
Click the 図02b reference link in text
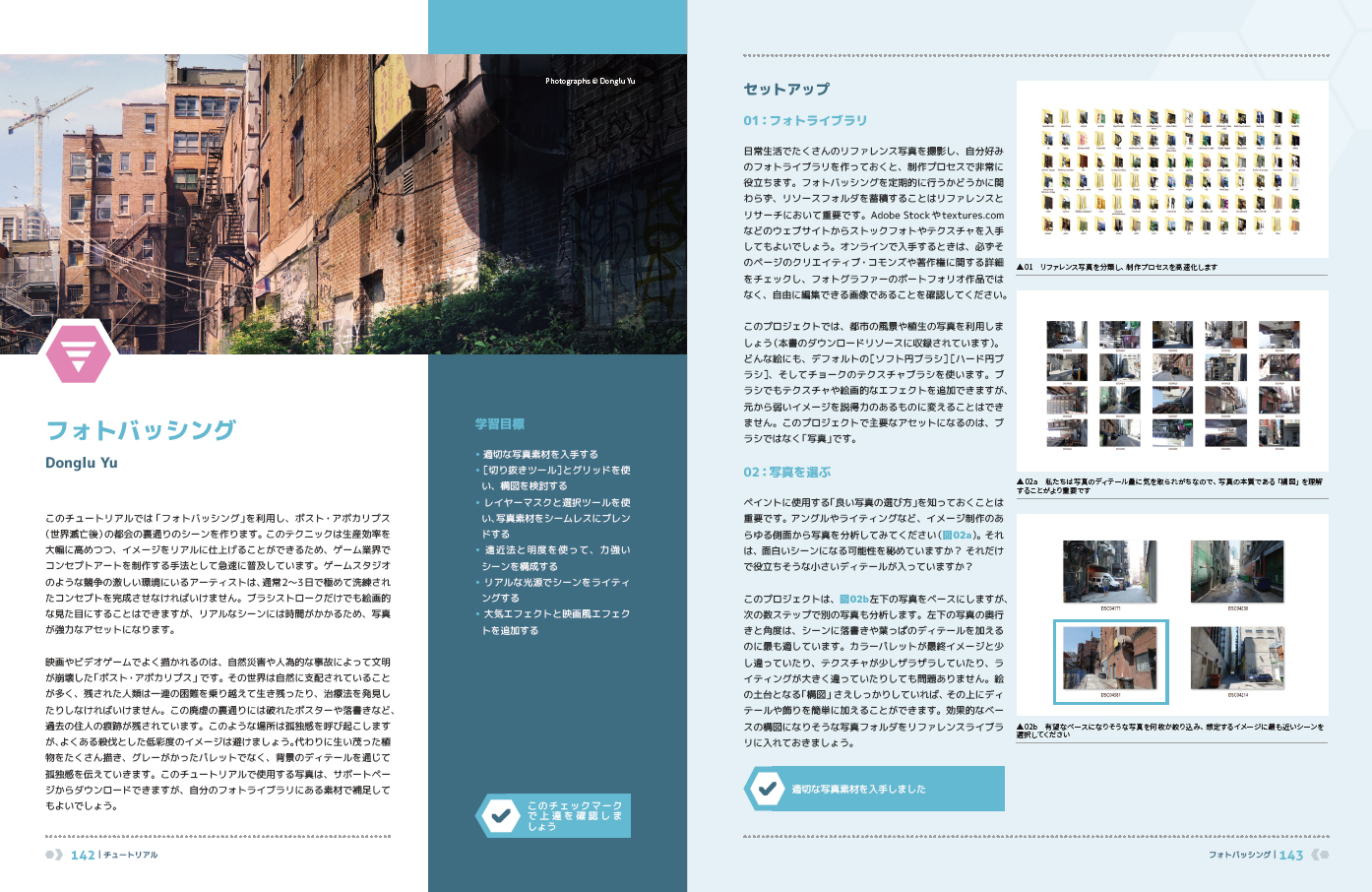(852, 599)
